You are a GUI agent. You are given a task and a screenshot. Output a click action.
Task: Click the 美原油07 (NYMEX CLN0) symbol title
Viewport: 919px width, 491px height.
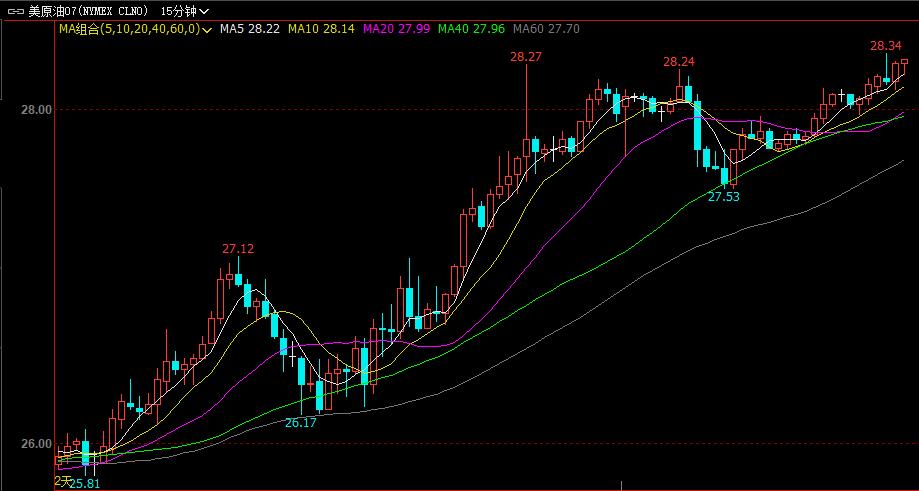click(x=87, y=10)
